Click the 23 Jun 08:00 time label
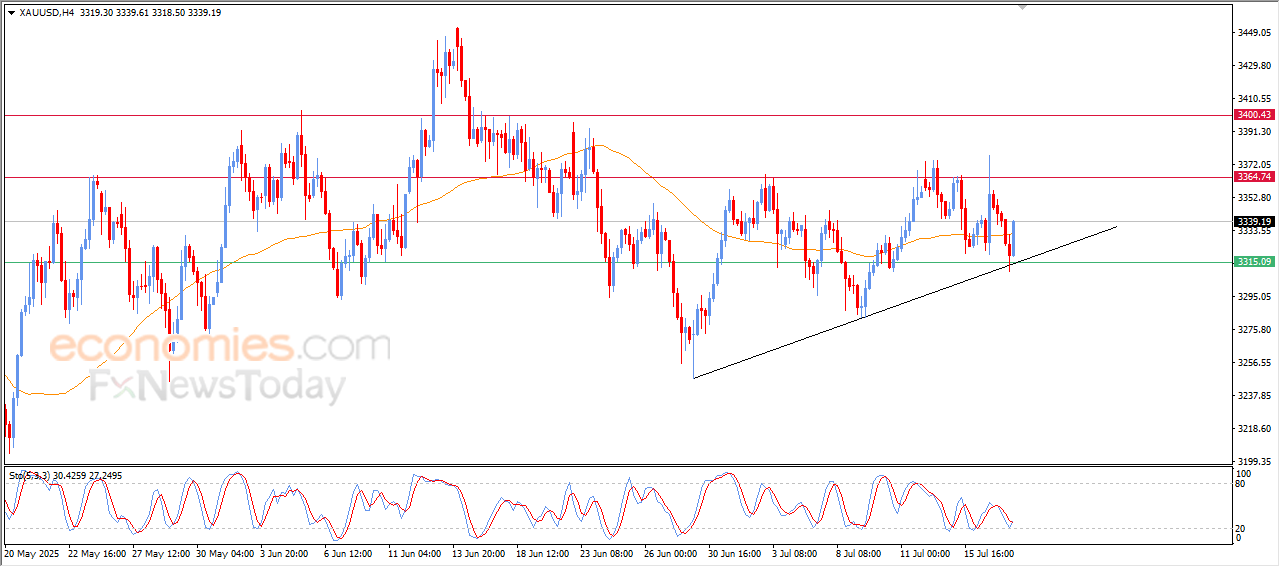The height and width of the screenshot is (567, 1280). pyautogui.click(x=609, y=552)
